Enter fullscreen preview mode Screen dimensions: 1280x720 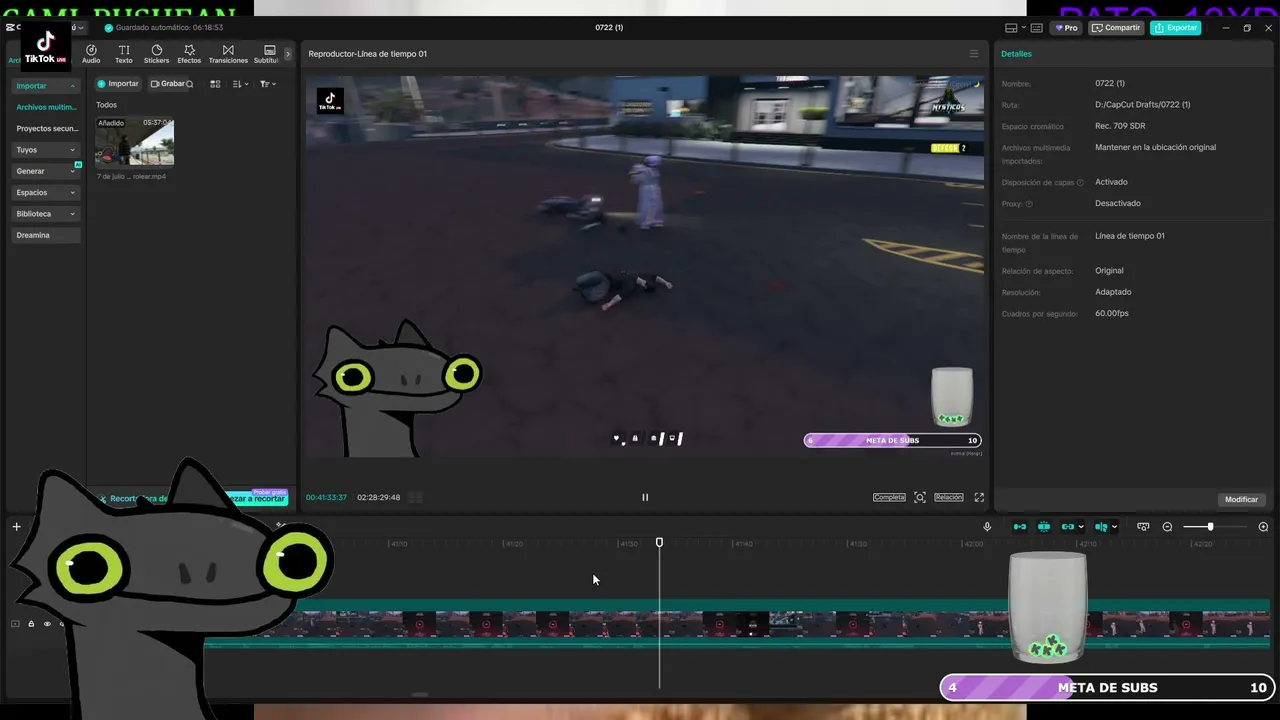(x=979, y=497)
